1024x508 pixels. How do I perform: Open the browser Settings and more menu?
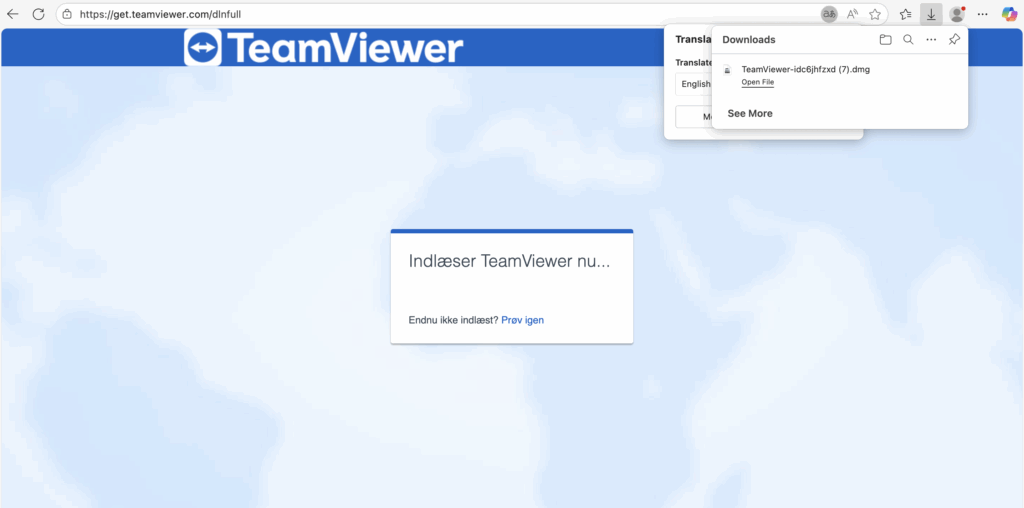point(983,14)
